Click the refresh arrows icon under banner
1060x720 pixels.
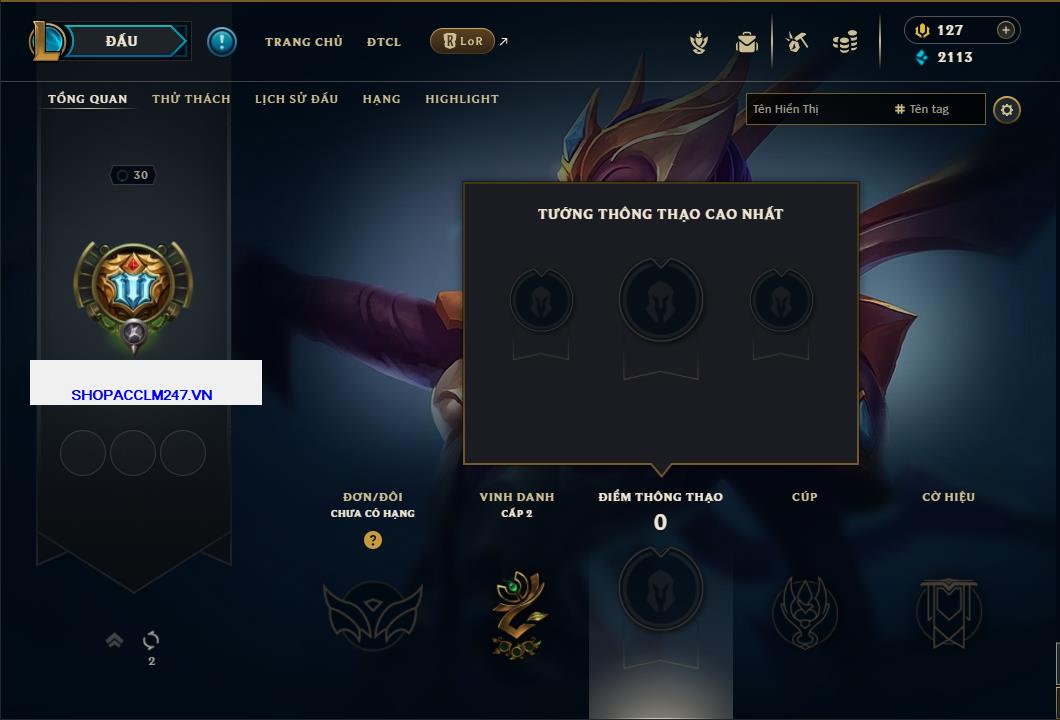[x=151, y=640]
